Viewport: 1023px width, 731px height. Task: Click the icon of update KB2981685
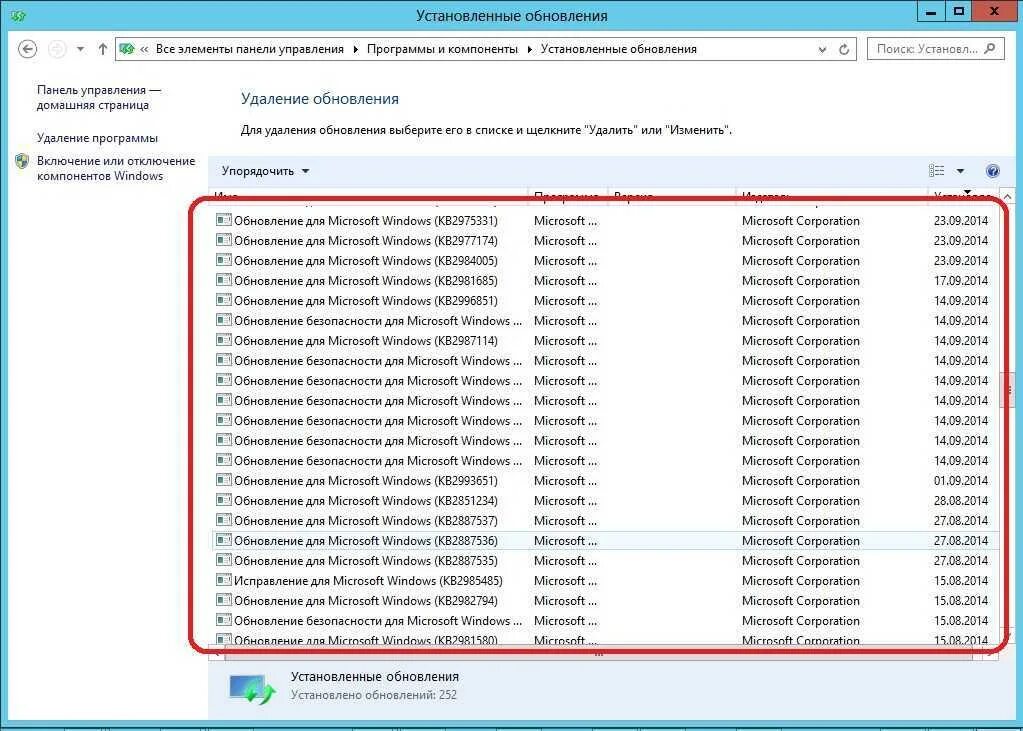[x=224, y=280]
